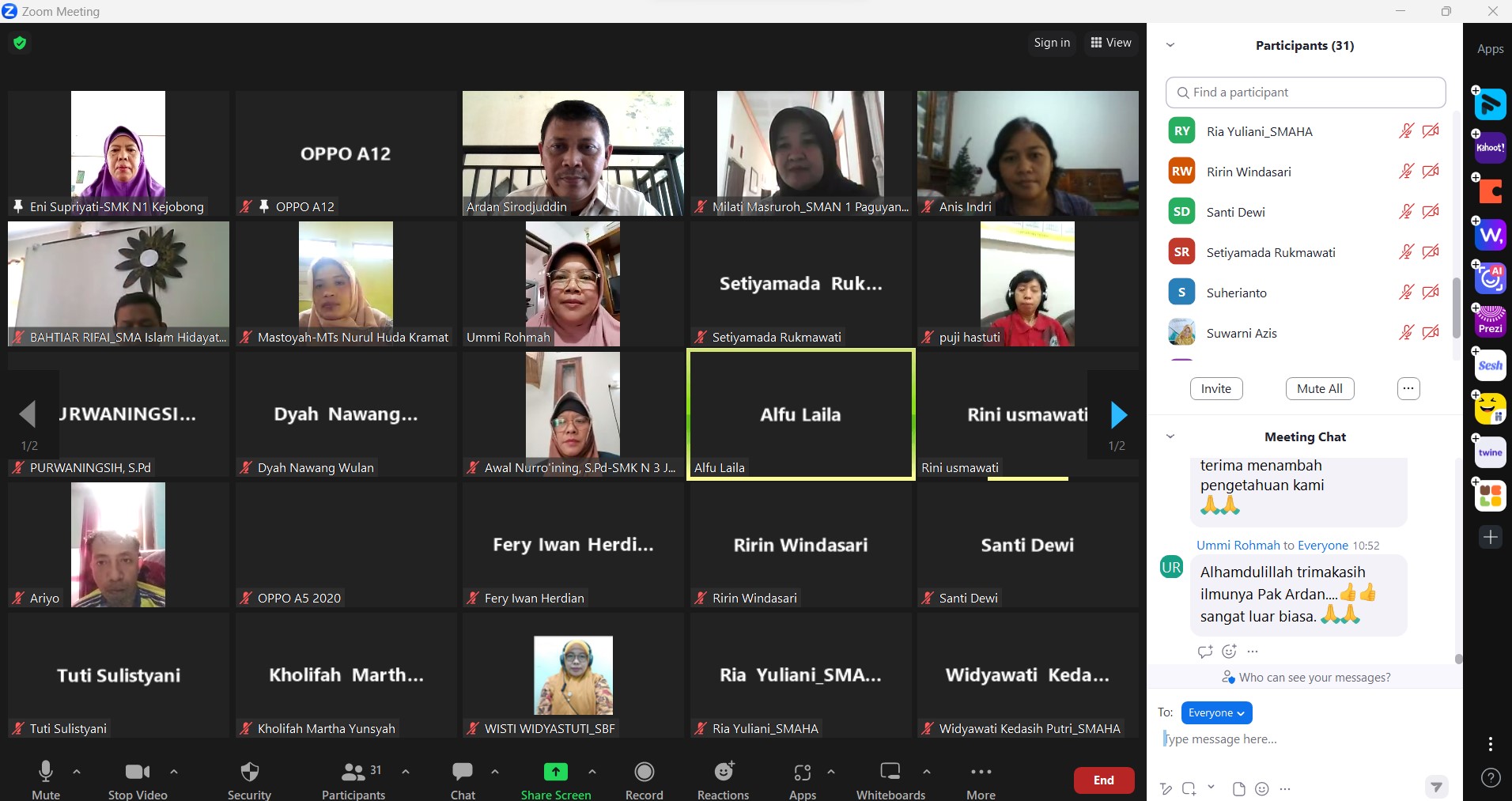
Task: Toggle the Chat panel in the toolbar
Action: coord(463,779)
